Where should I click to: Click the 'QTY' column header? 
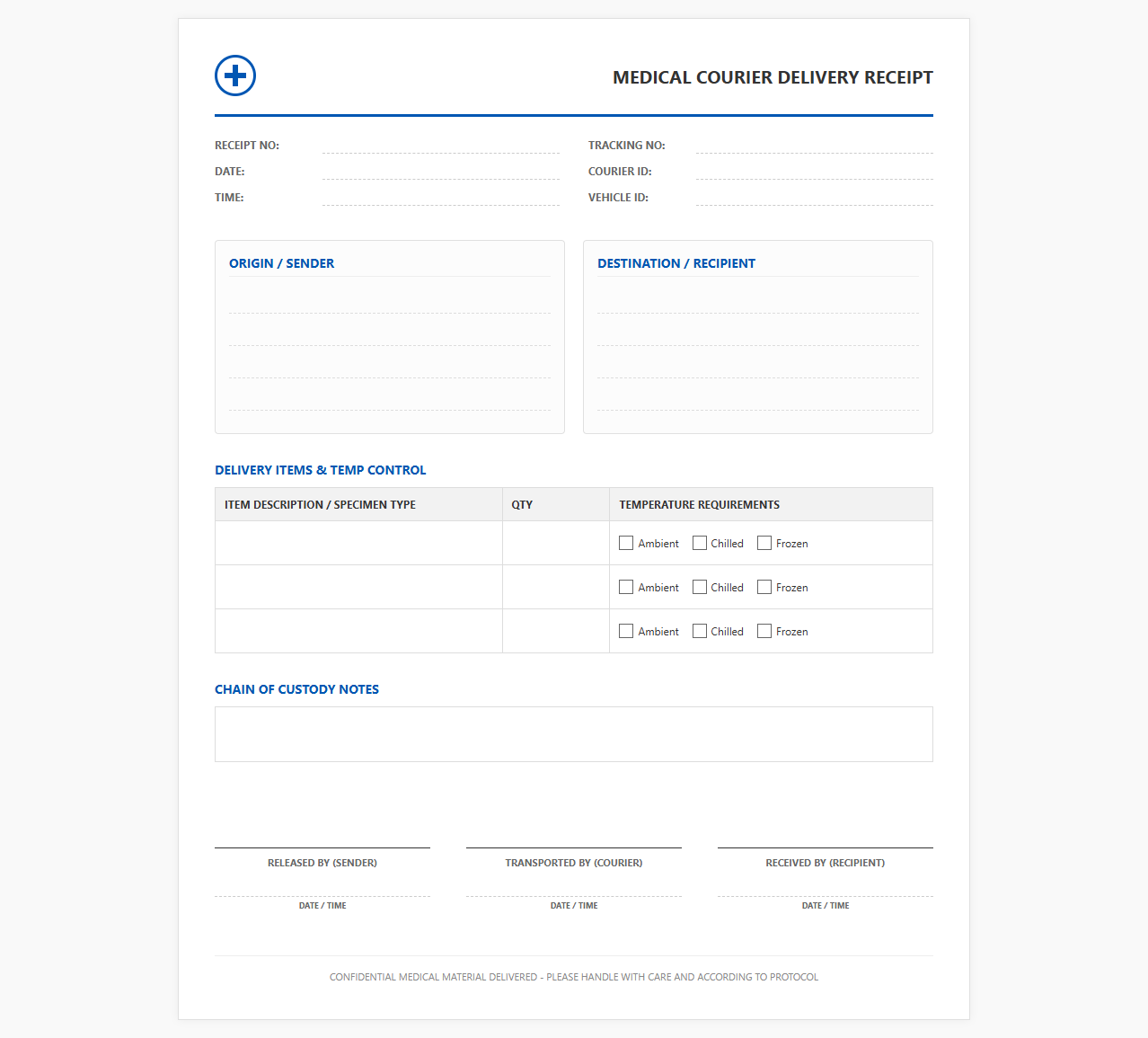pyautogui.click(x=522, y=505)
